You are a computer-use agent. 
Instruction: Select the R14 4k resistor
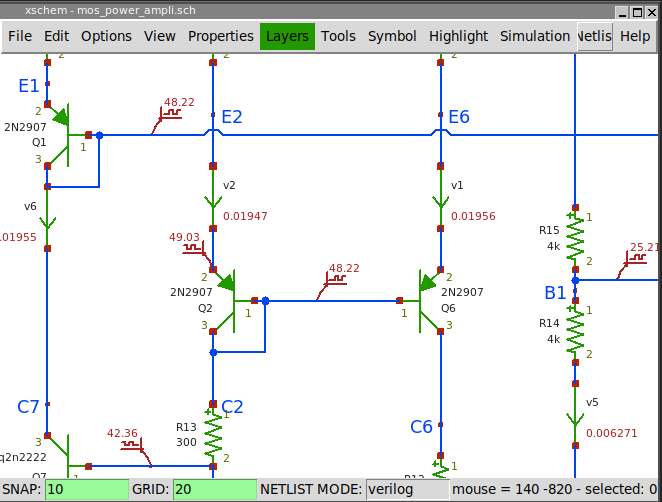(x=575, y=331)
